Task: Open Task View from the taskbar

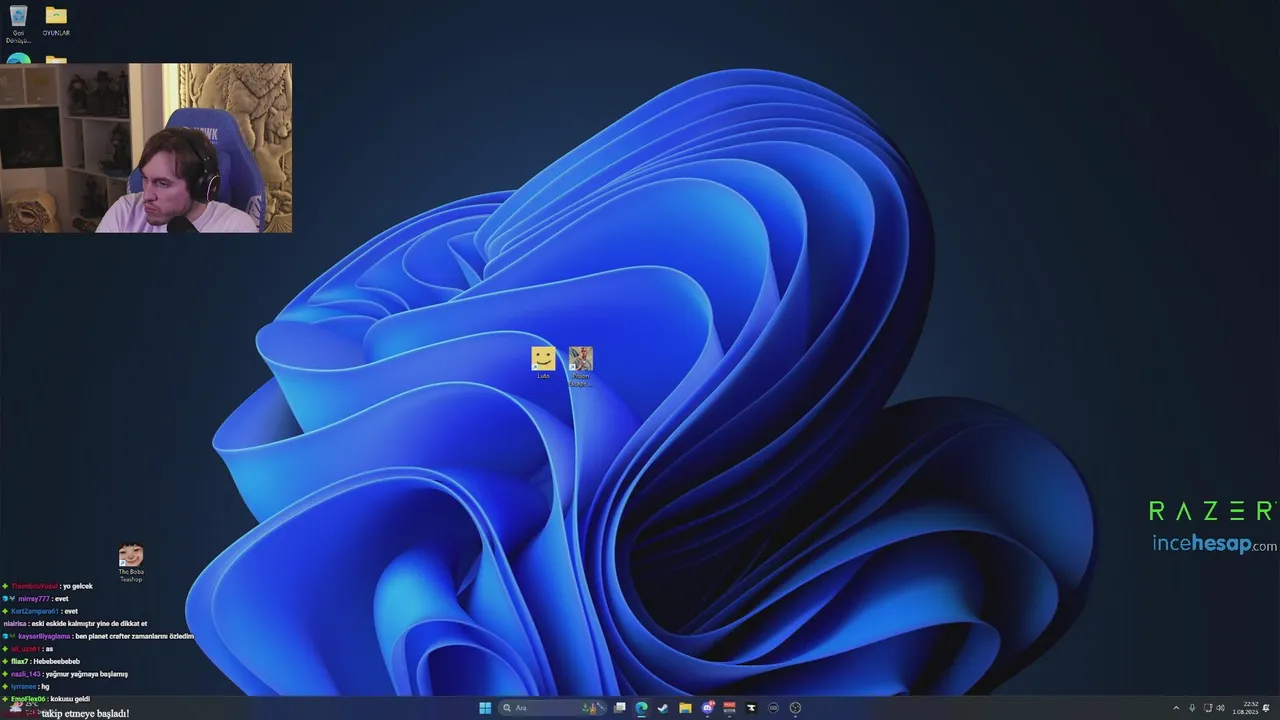Action: click(620, 708)
